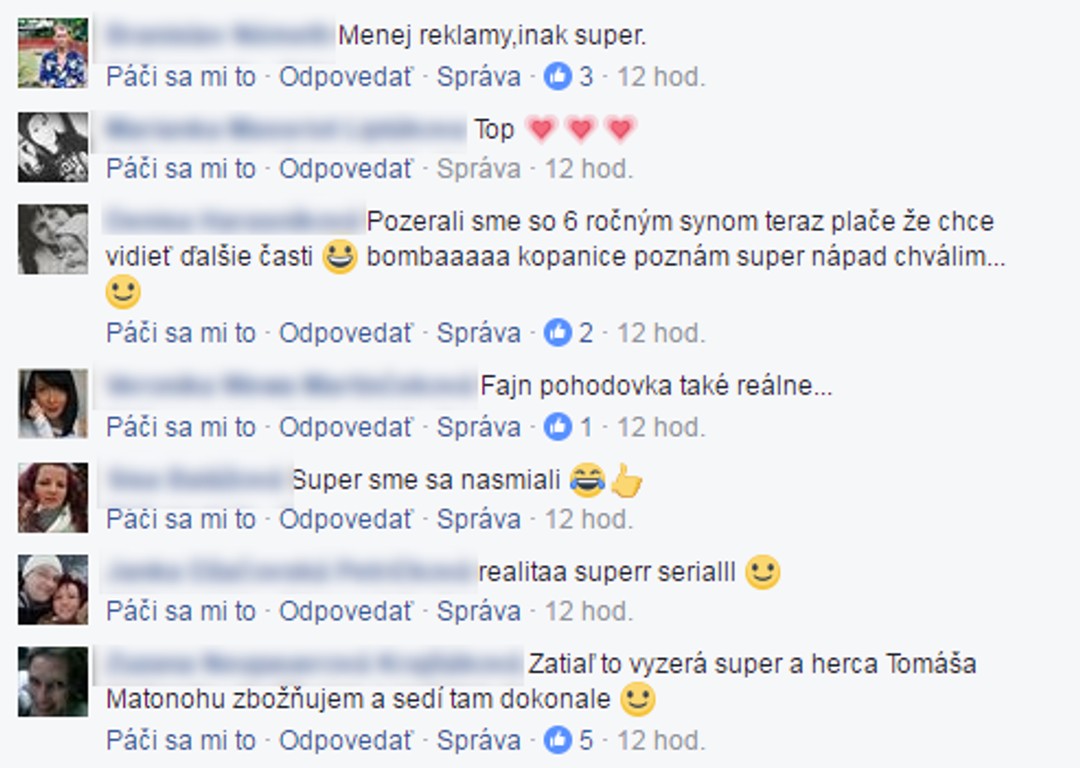Click like count icon on 6-year-old son comment
1080x768 pixels.
[557, 332]
